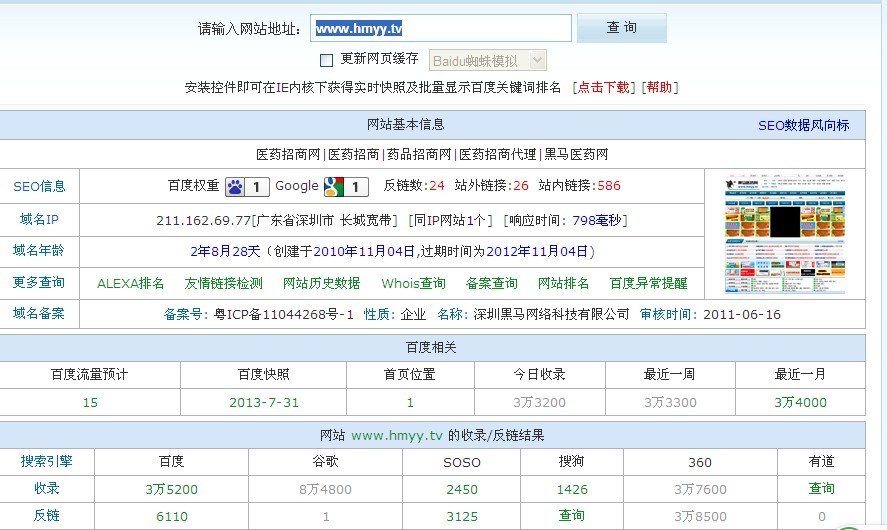The width and height of the screenshot is (887, 530).
Task: Click the review date 2011-06-16
Action: click(742, 314)
